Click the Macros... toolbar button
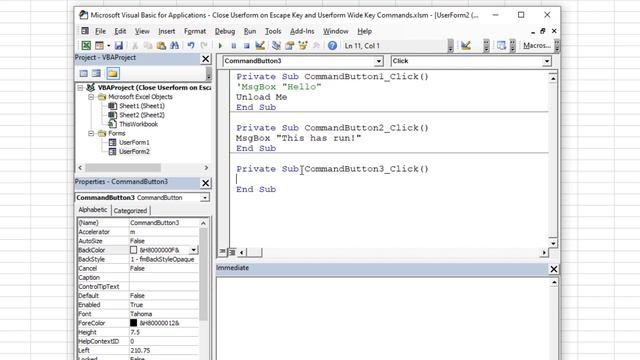The image size is (640, 360). [537, 46]
